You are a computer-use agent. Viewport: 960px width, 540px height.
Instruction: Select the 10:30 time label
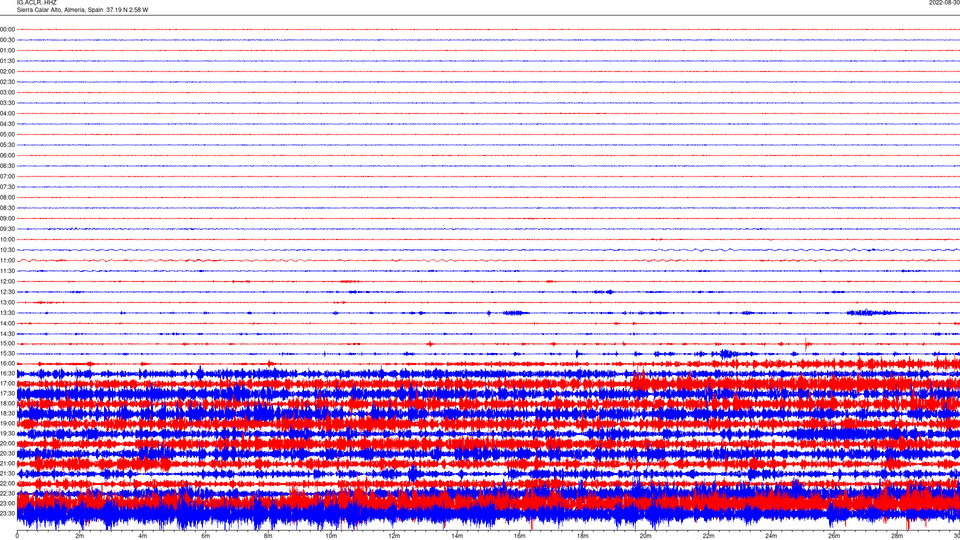click(7, 250)
